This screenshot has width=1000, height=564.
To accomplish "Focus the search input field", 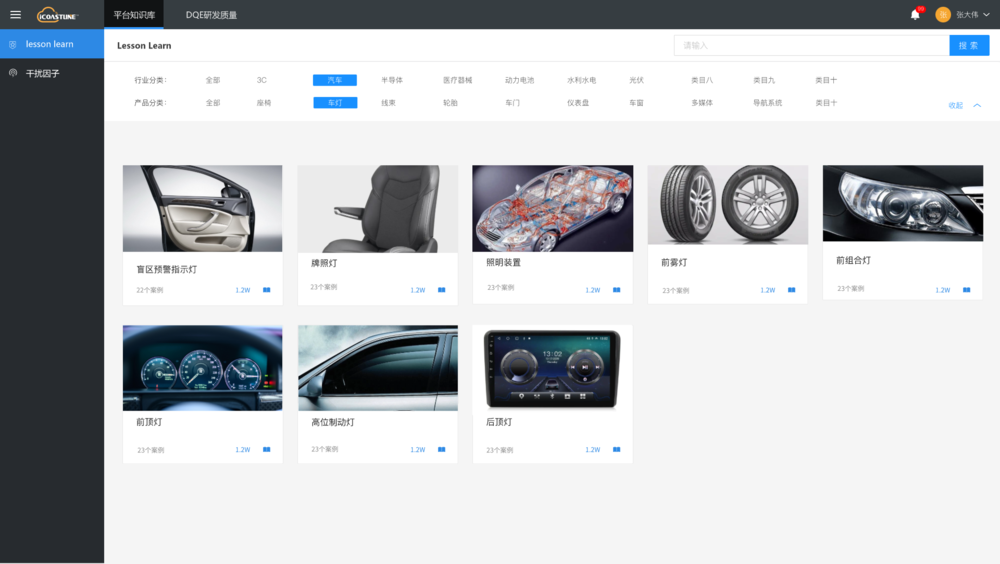I will [811, 45].
